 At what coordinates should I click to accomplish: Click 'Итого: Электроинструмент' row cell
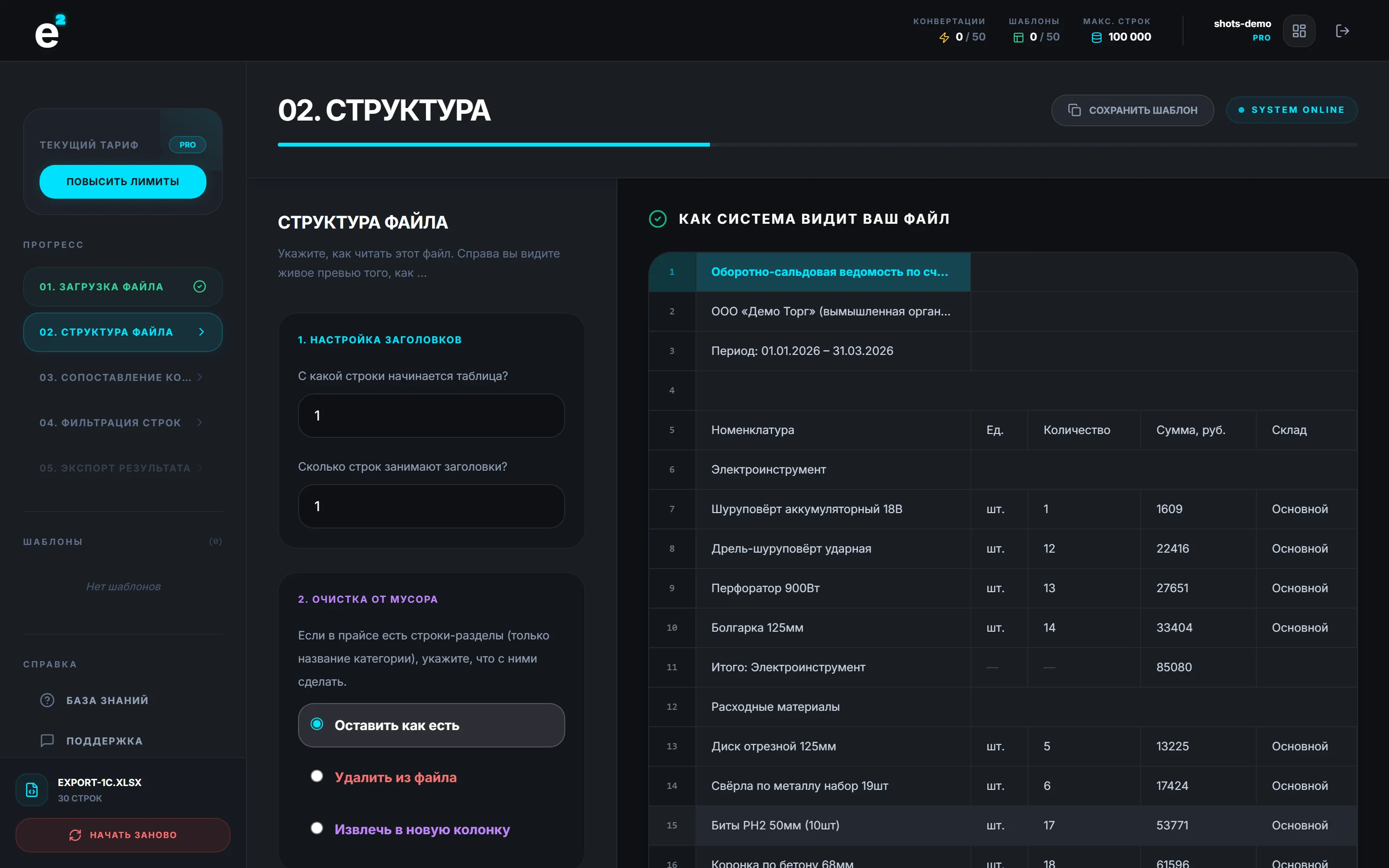click(x=833, y=667)
